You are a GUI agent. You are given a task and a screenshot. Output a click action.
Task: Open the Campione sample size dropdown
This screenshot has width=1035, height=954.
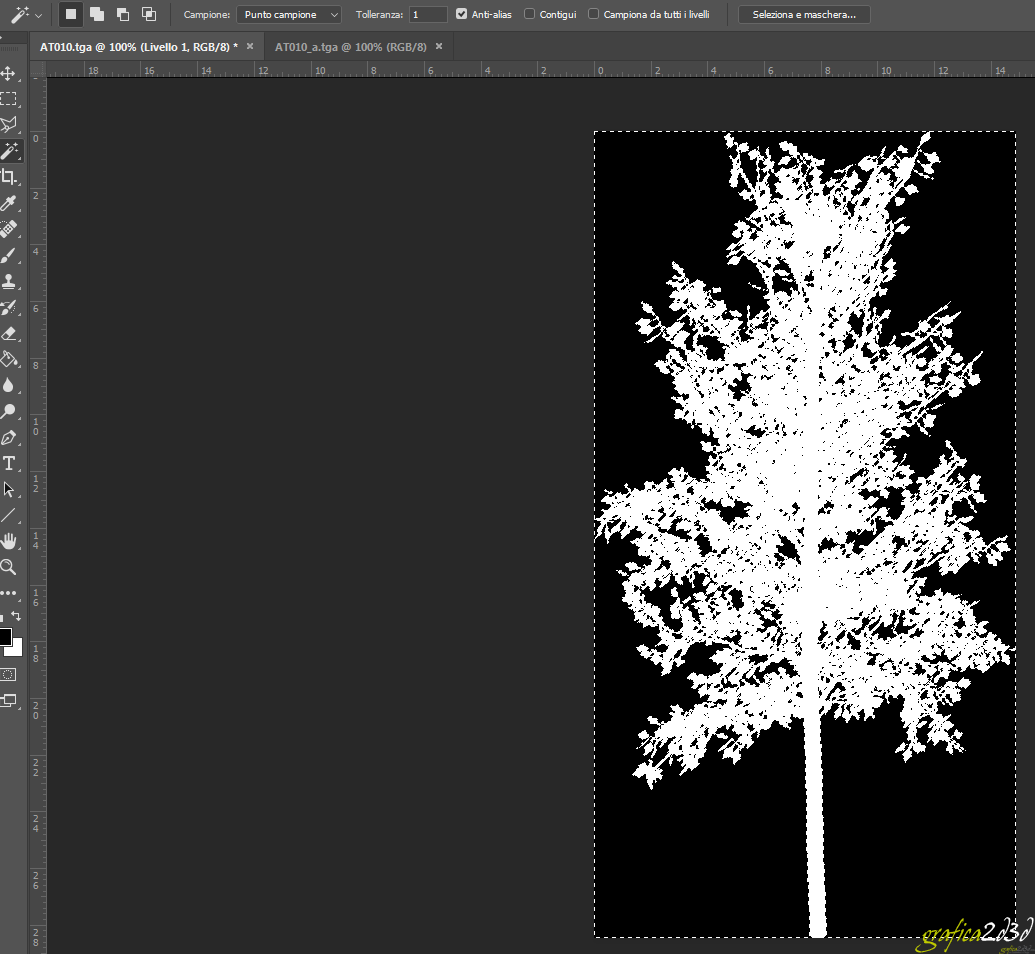pyautogui.click(x=288, y=15)
